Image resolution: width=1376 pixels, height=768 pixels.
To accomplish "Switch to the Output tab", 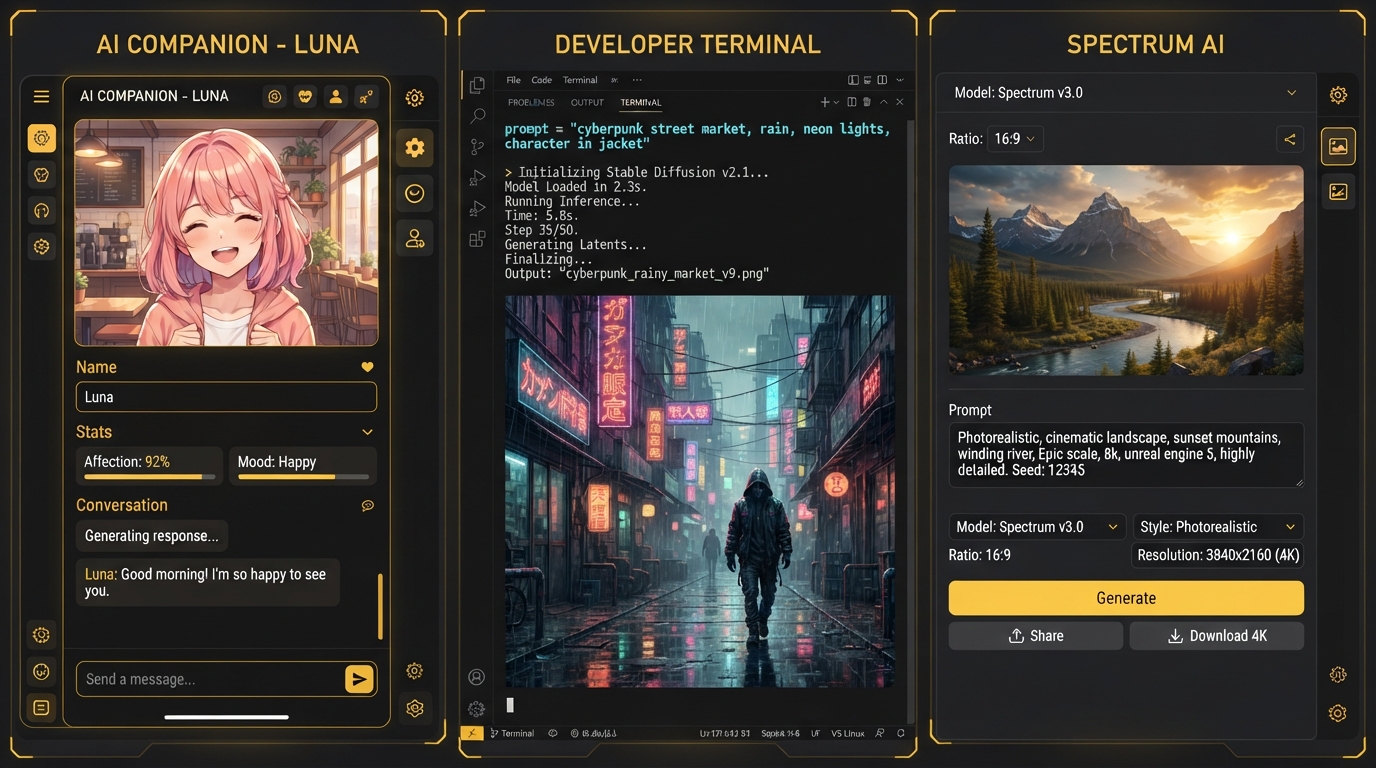I will [x=587, y=102].
